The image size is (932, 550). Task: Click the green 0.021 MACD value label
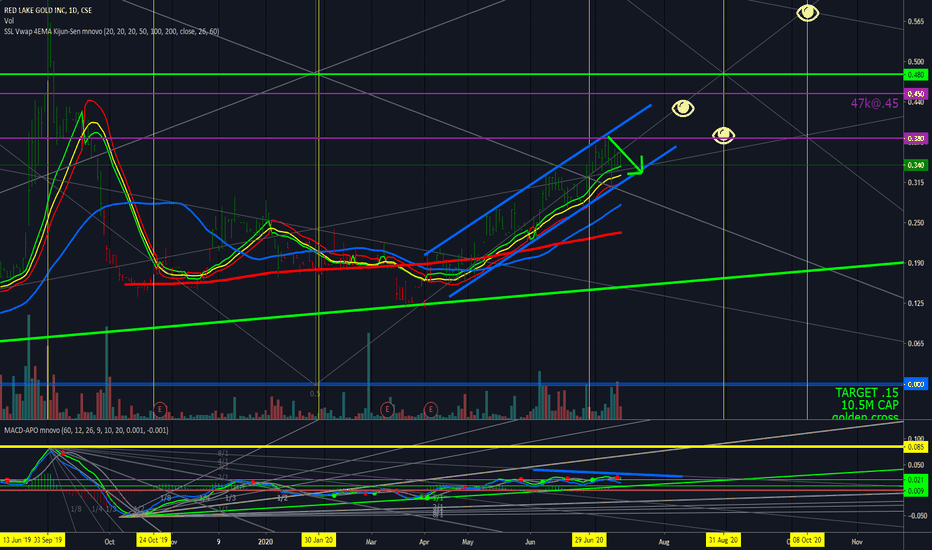[x=915, y=479]
